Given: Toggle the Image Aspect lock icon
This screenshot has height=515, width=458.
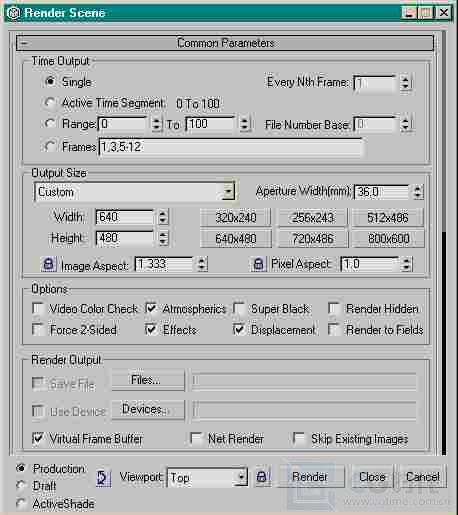Looking at the screenshot, I should coord(49,264).
